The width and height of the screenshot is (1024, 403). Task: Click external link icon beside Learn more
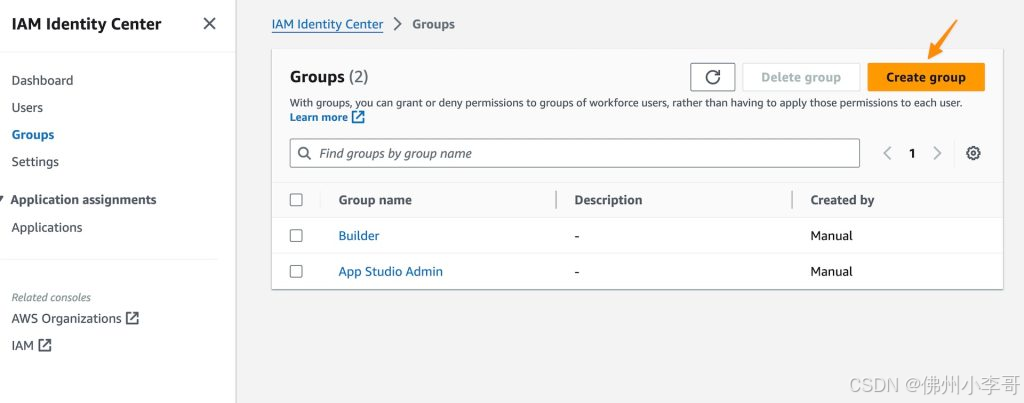pos(358,117)
